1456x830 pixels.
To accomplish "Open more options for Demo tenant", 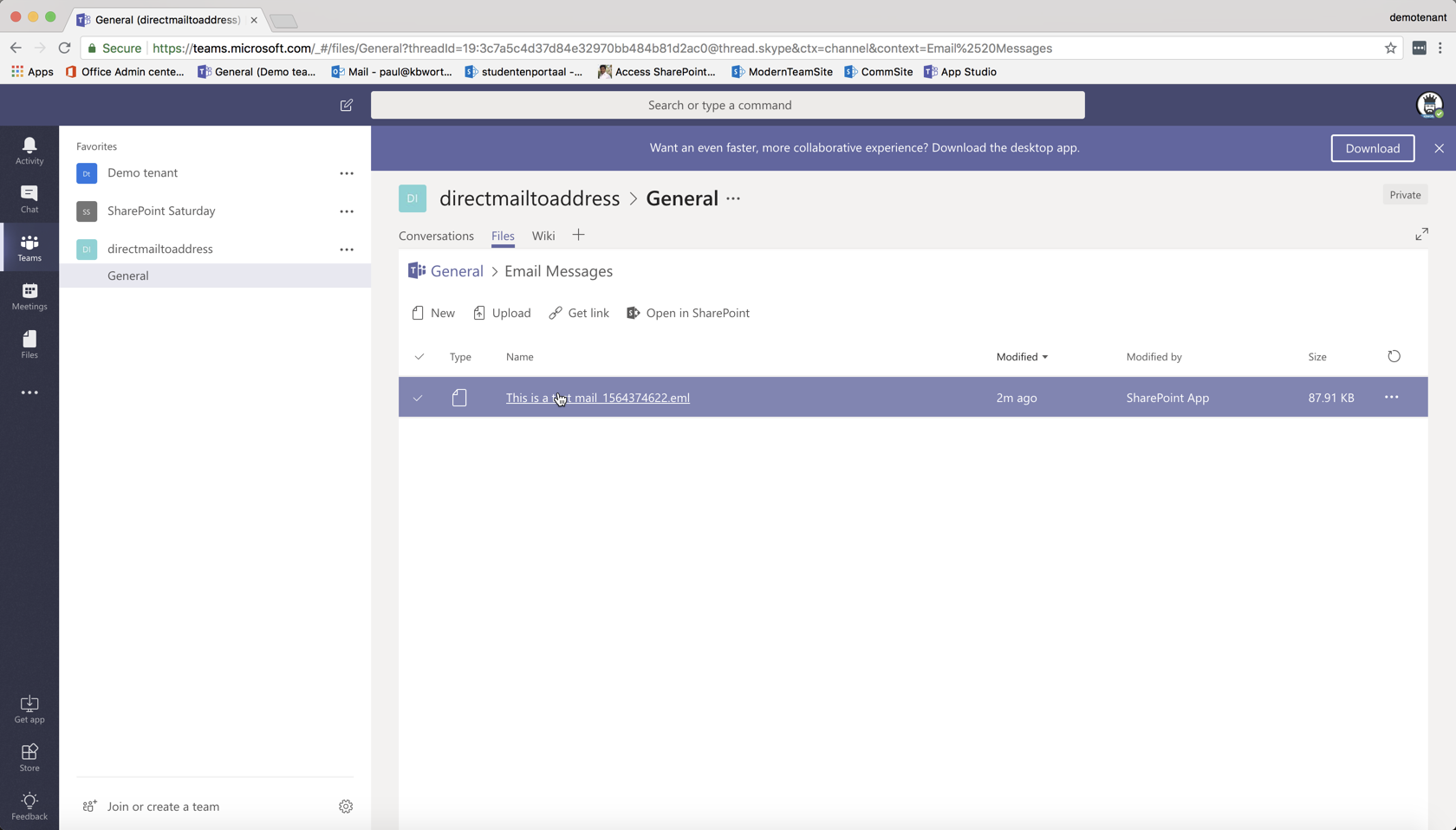I will click(347, 173).
